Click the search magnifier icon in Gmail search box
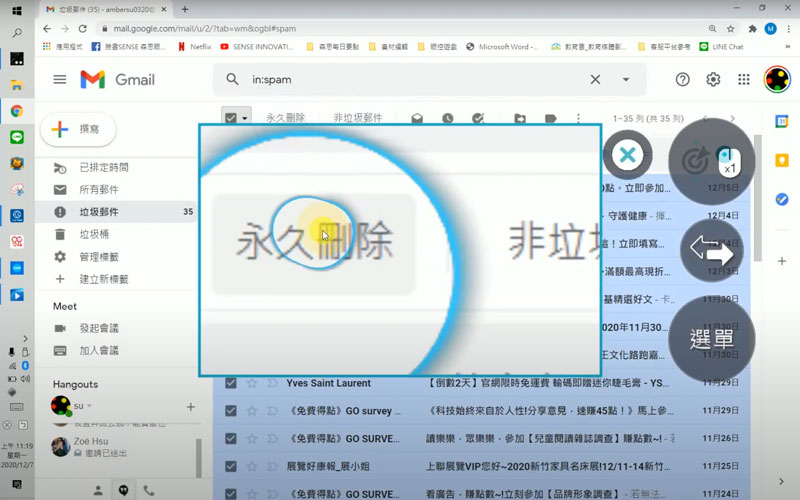Viewport: 800px width, 500px height. (232, 79)
